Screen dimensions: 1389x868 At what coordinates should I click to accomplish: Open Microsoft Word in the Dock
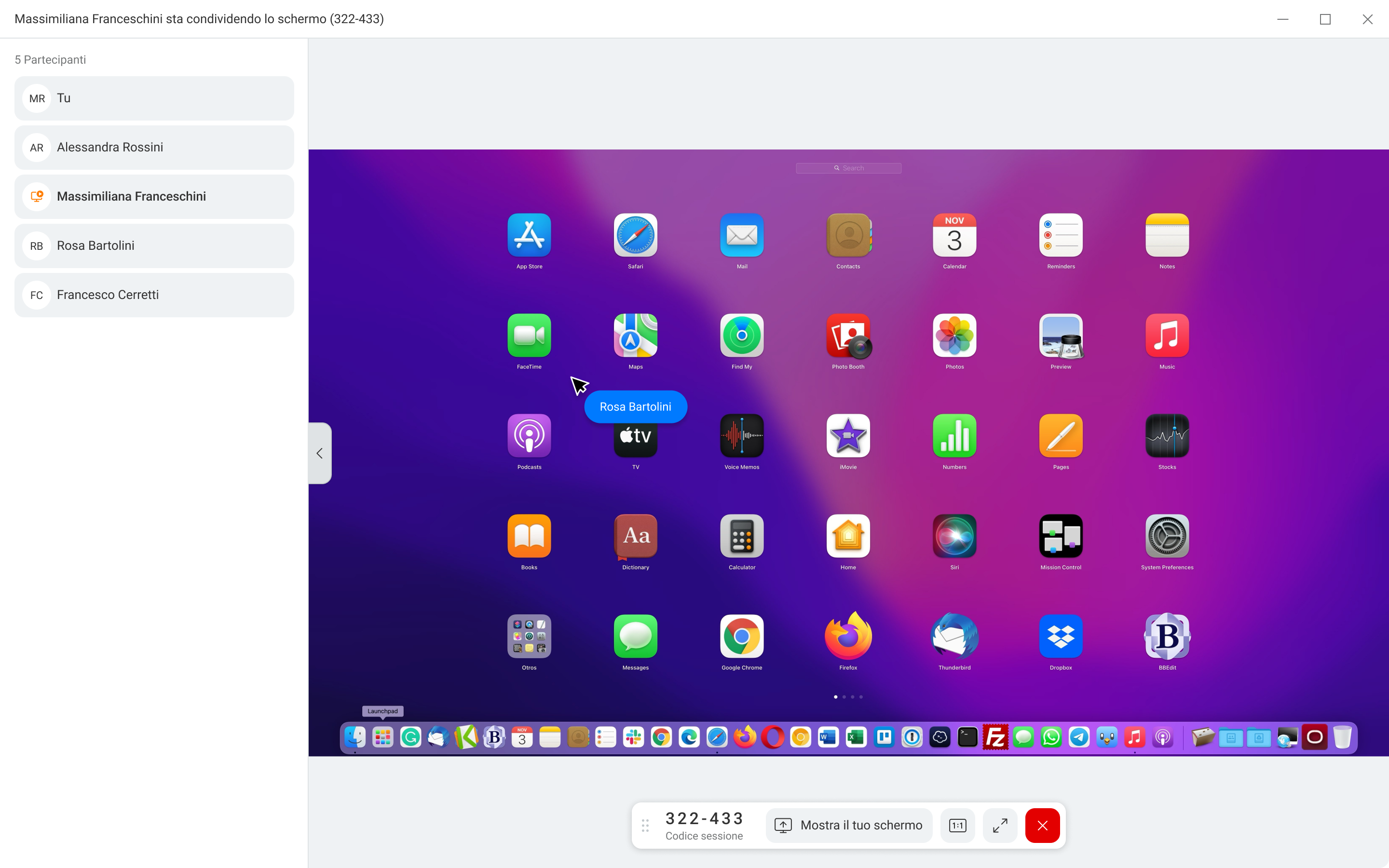(828, 737)
